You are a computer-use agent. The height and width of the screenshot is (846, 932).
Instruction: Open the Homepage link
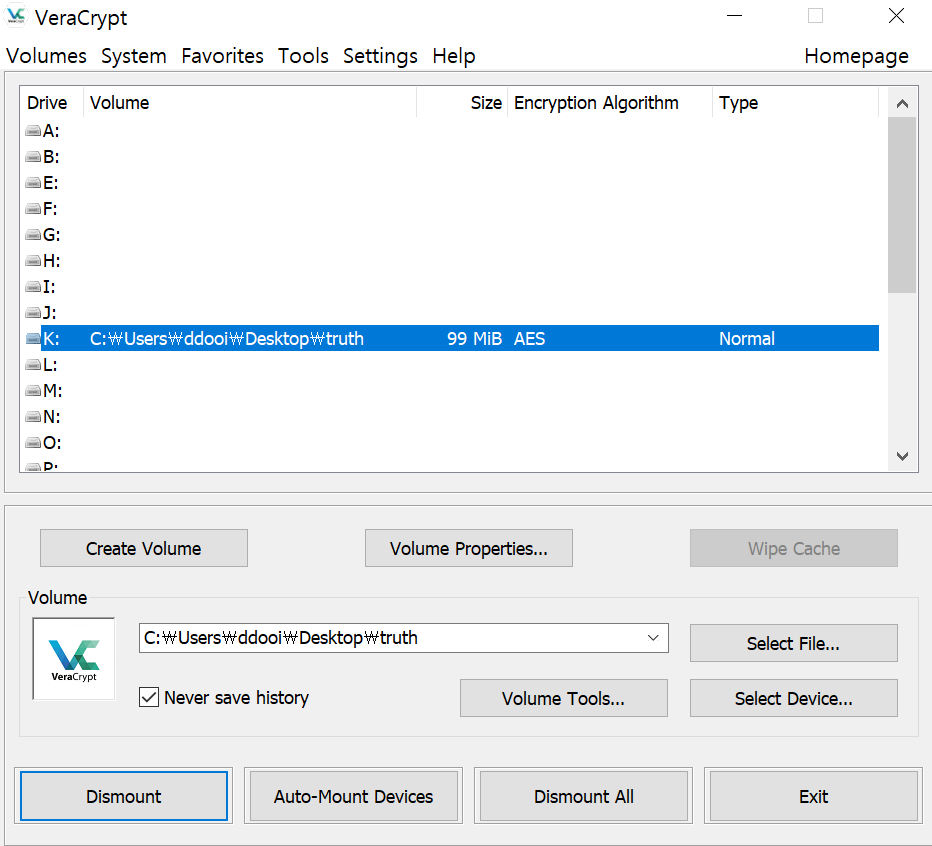tap(856, 56)
